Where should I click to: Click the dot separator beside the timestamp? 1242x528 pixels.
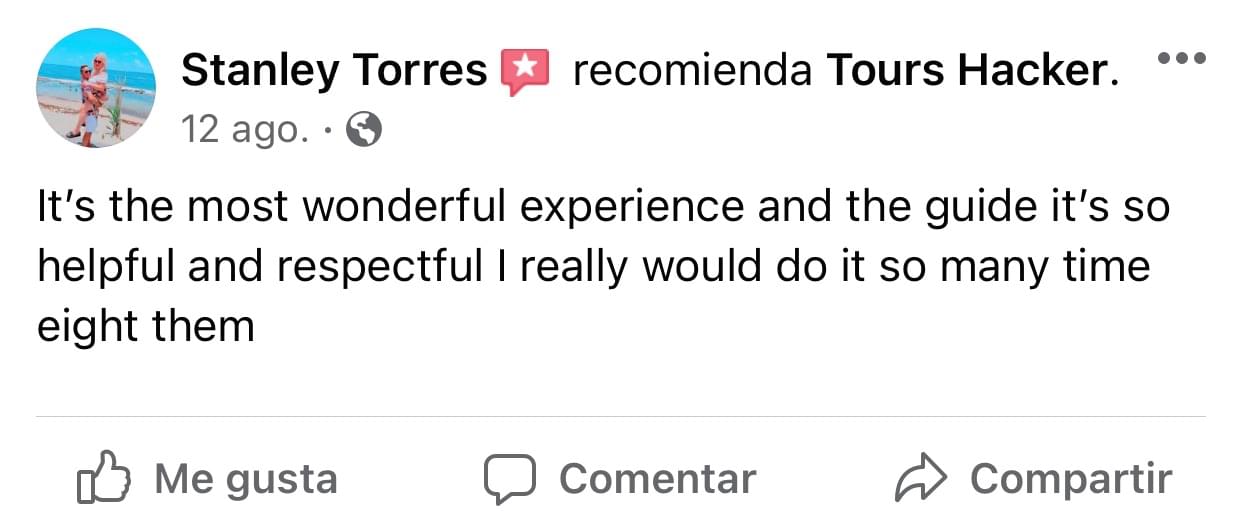point(329,130)
